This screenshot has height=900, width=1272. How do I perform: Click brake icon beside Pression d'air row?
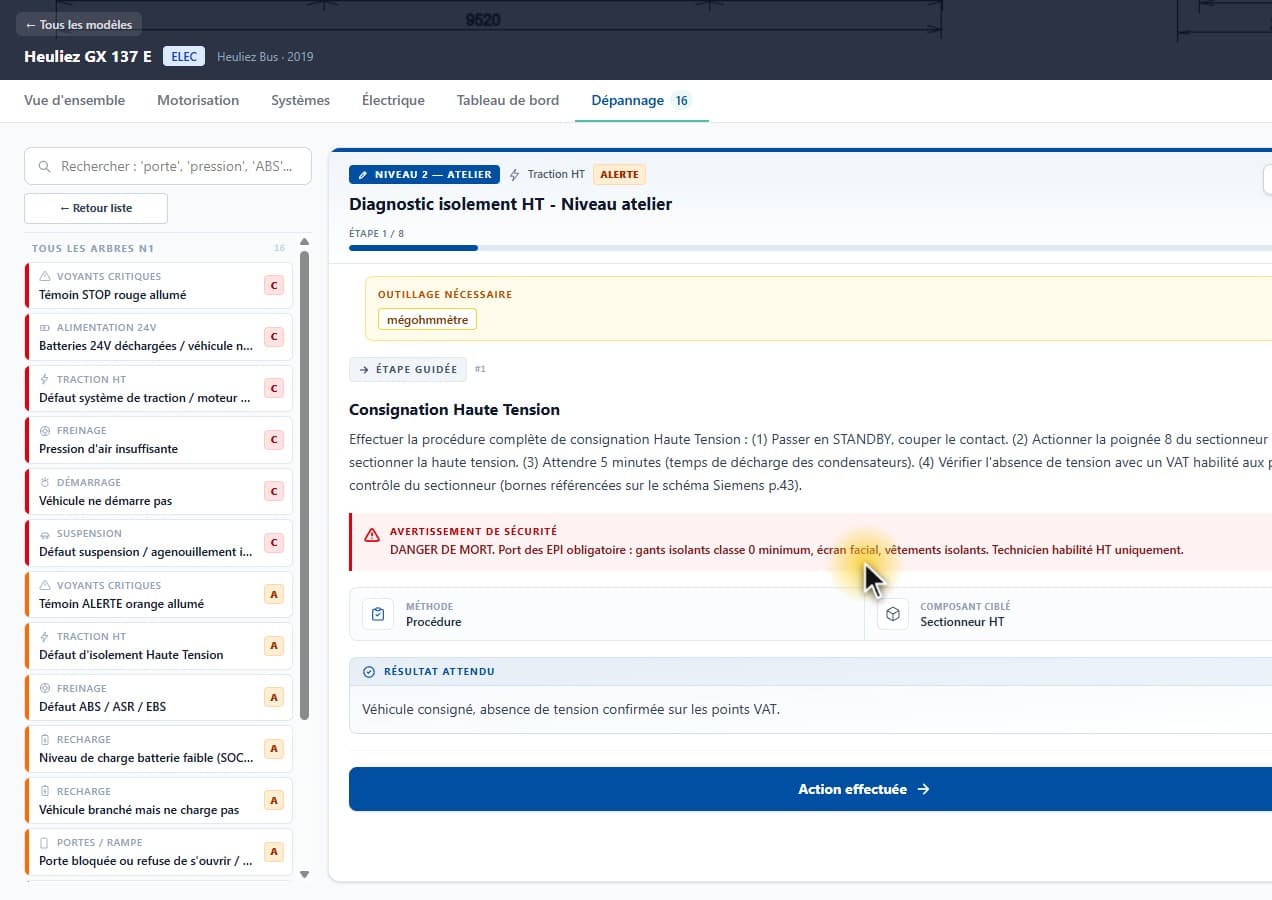point(44,431)
